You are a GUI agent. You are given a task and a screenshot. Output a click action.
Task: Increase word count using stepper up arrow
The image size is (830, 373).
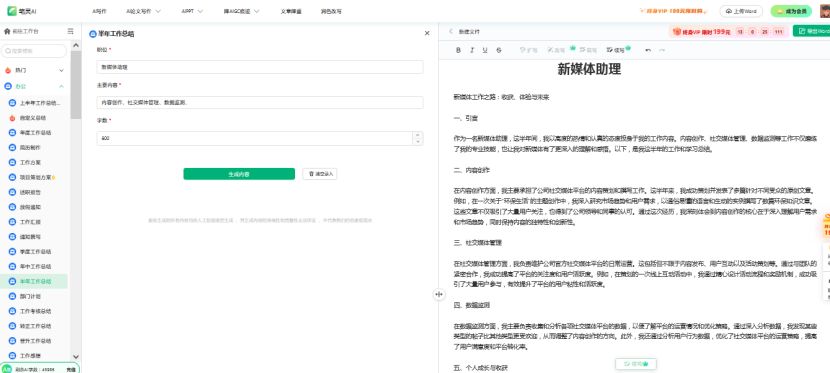tap(418, 135)
